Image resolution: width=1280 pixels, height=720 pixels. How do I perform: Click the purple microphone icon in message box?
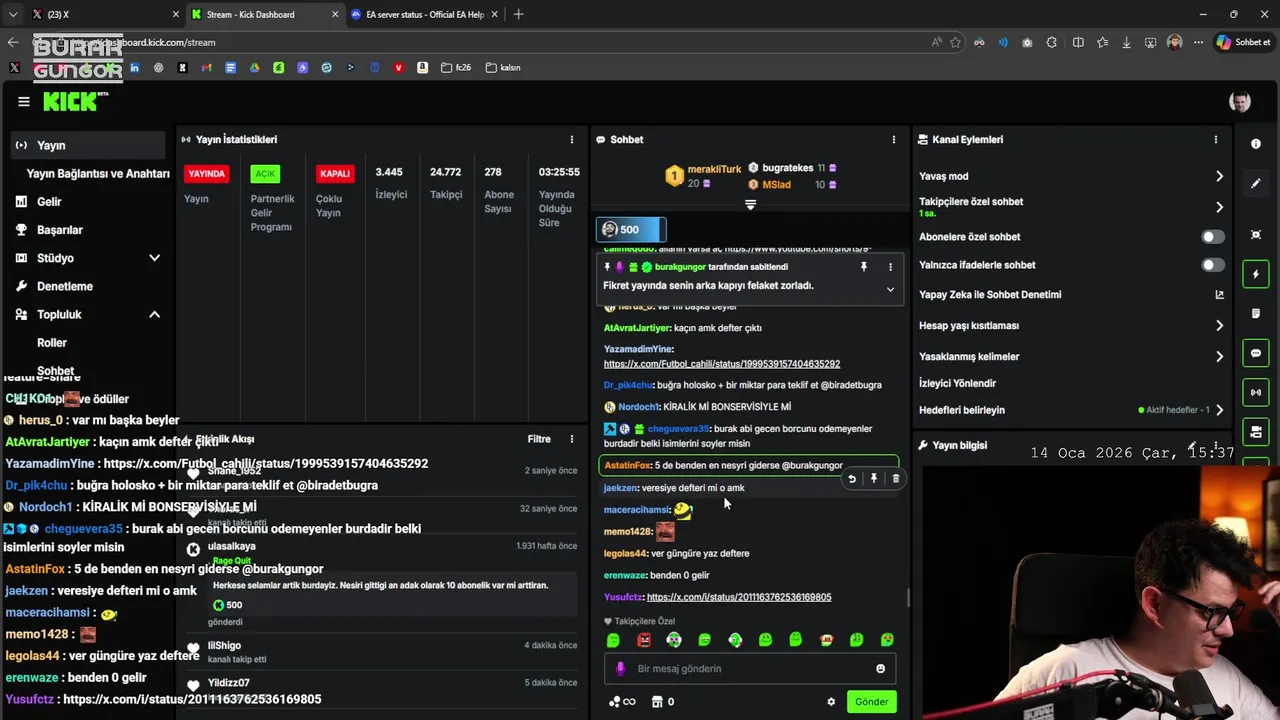[x=620, y=668]
